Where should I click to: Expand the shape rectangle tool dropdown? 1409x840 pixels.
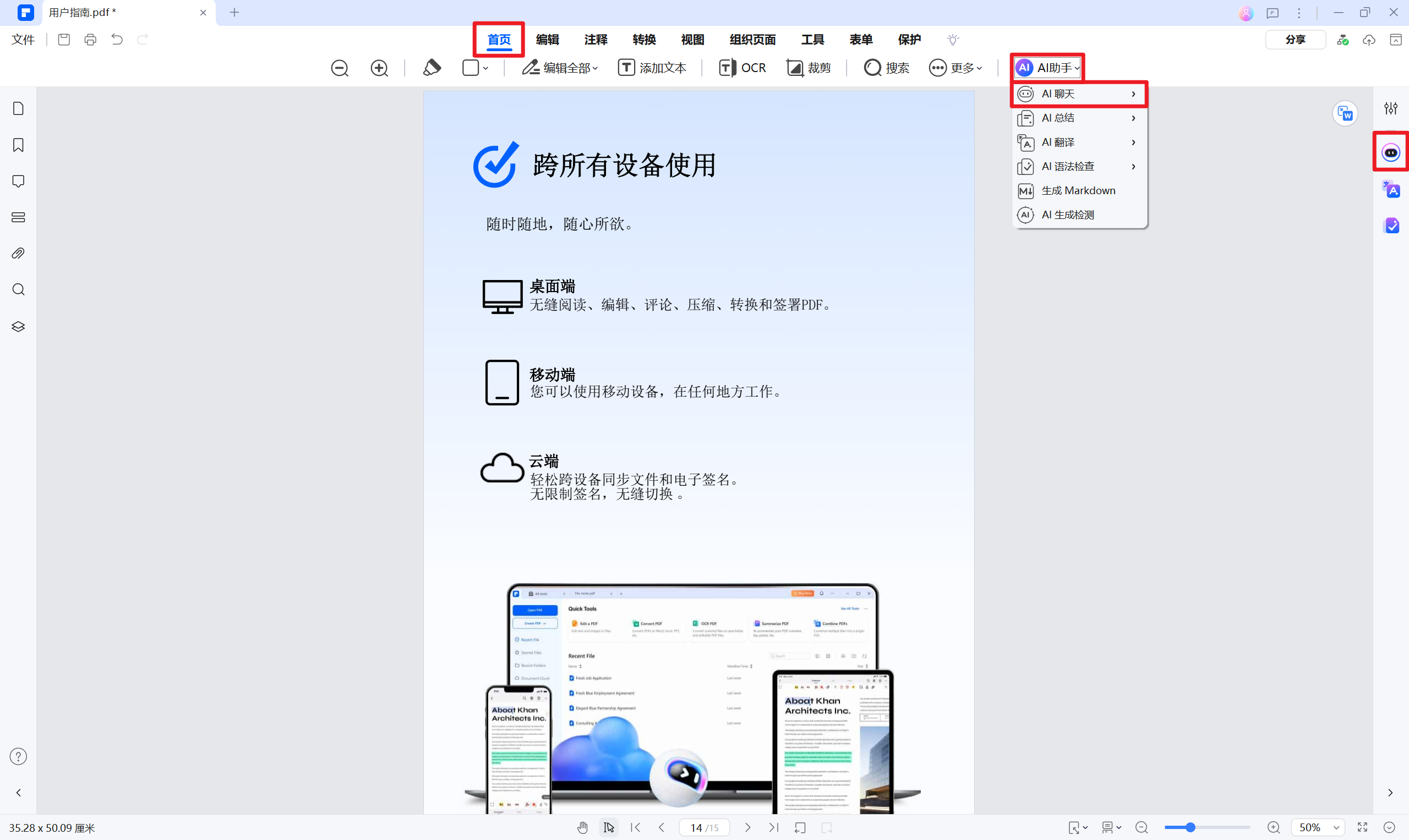[x=486, y=69]
